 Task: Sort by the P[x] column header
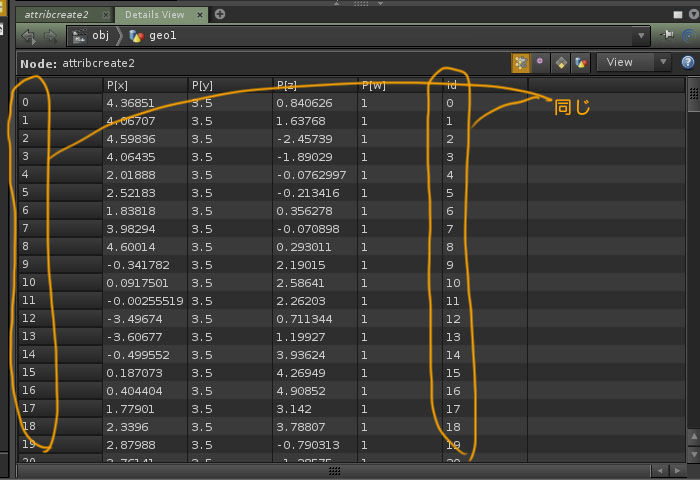coord(145,85)
